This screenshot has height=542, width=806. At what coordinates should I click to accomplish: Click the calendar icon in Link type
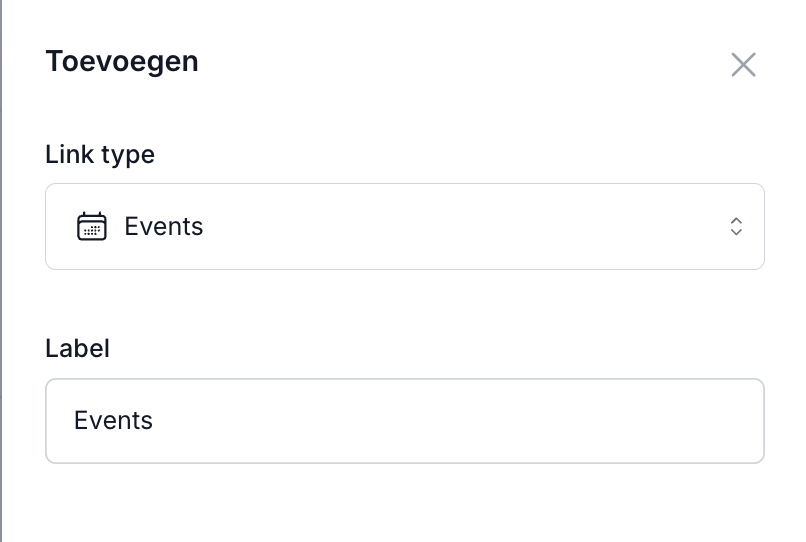click(x=92, y=227)
